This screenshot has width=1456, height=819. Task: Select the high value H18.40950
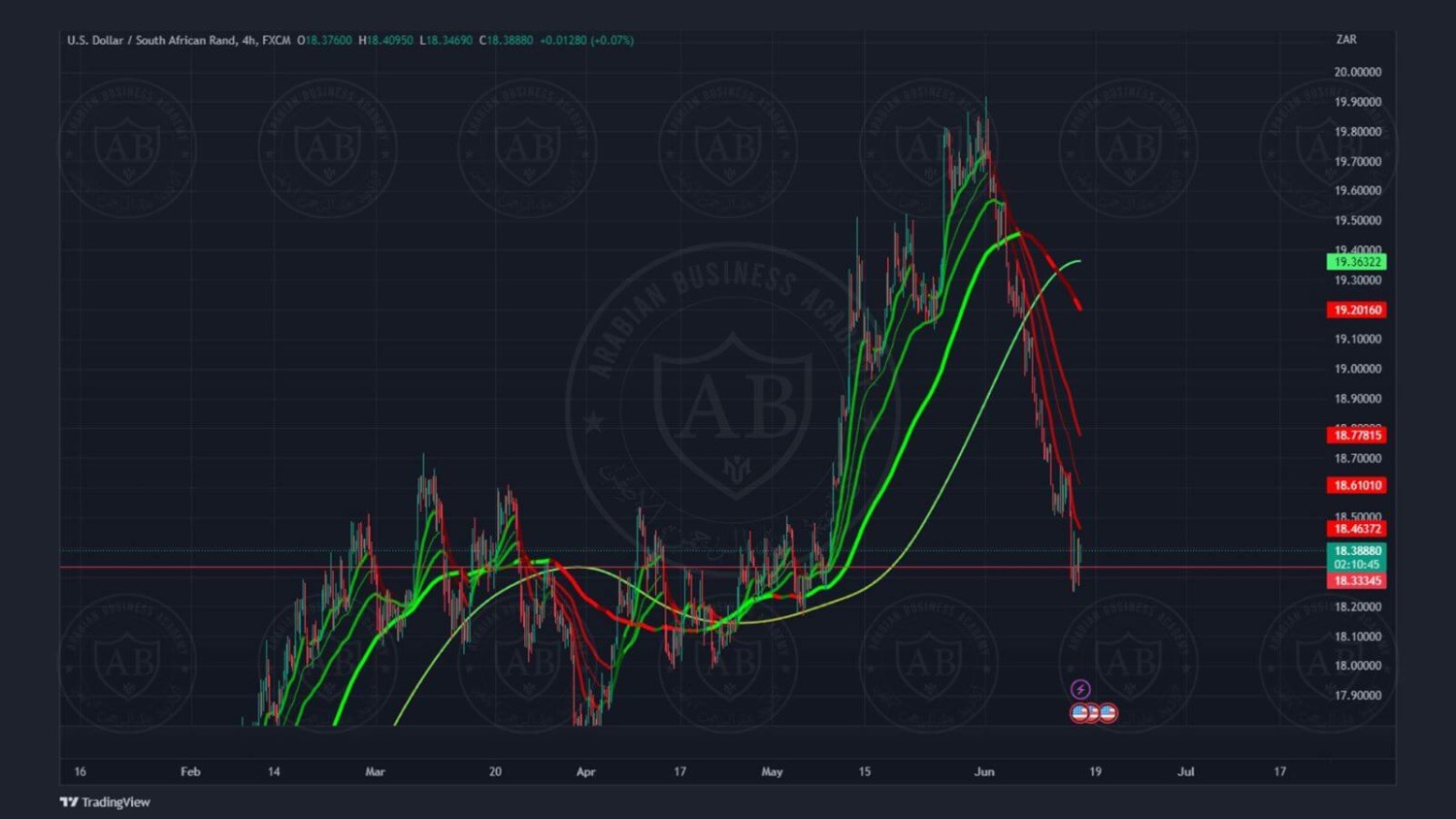(x=385, y=40)
